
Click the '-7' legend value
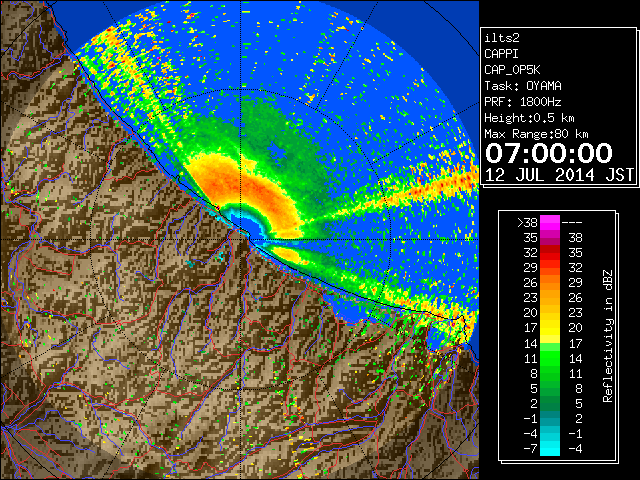click(530, 448)
